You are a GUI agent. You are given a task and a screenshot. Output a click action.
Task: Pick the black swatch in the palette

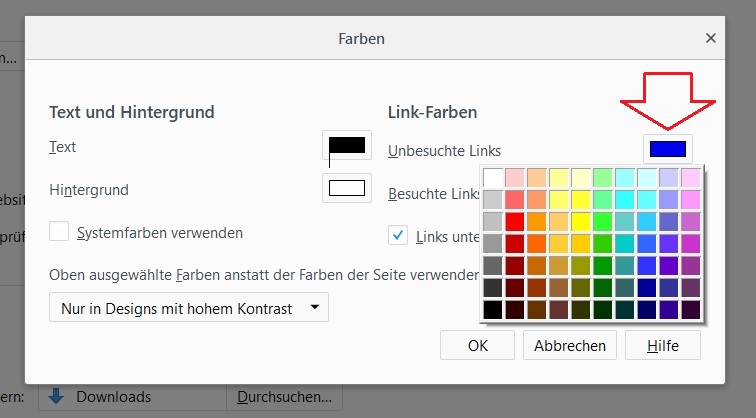(493, 310)
